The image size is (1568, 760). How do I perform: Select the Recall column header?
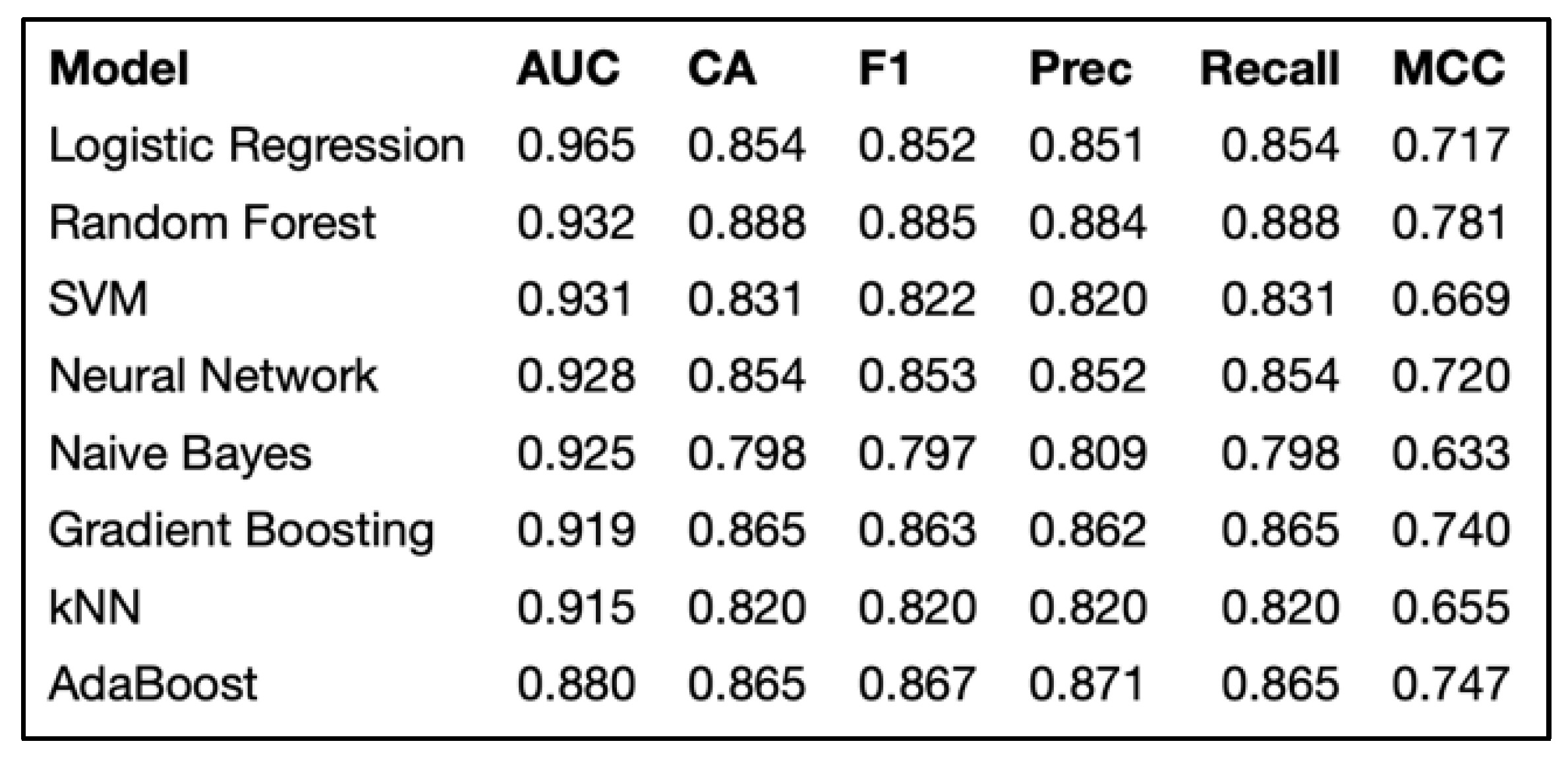click(x=1269, y=68)
